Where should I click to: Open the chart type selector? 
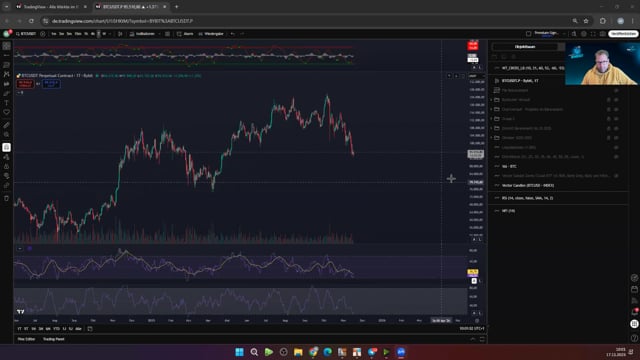point(120,34)
